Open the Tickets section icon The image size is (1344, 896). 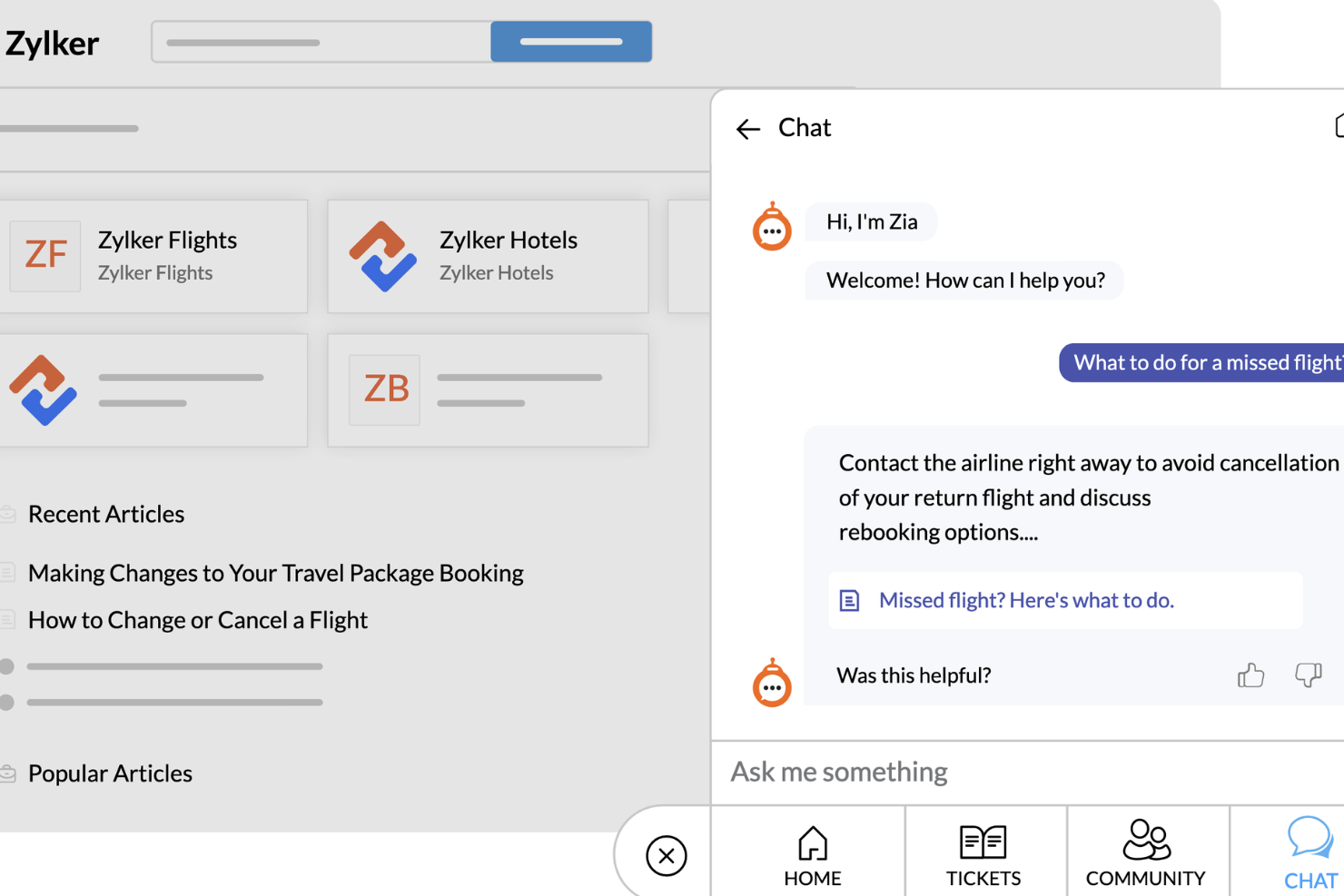point(983,841)
